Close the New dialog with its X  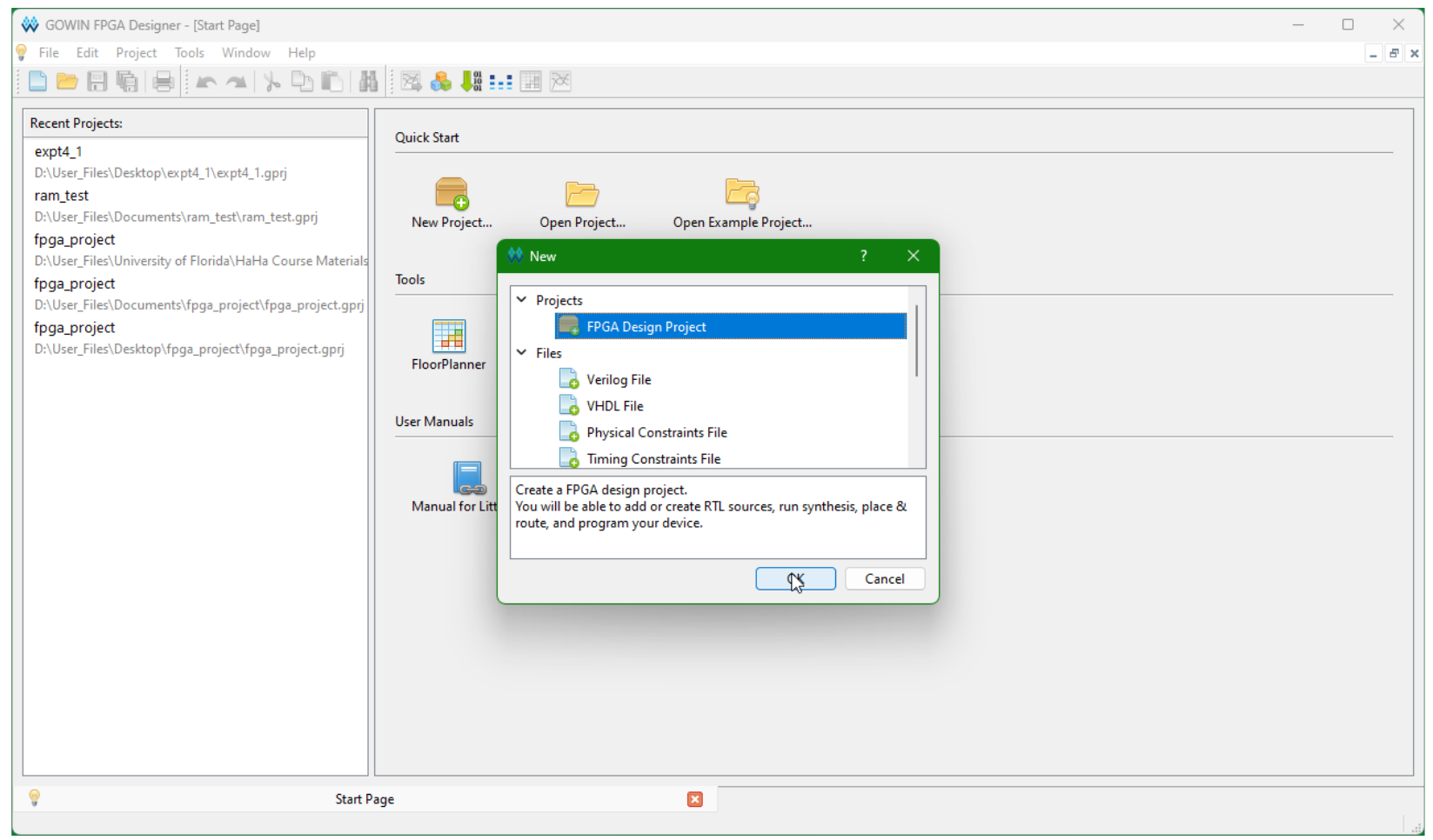point(913,256)
